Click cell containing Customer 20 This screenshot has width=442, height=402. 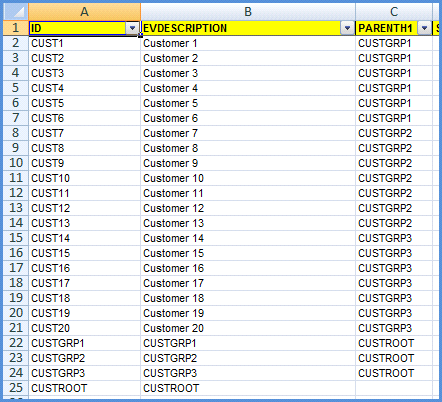tap(248, 328)
